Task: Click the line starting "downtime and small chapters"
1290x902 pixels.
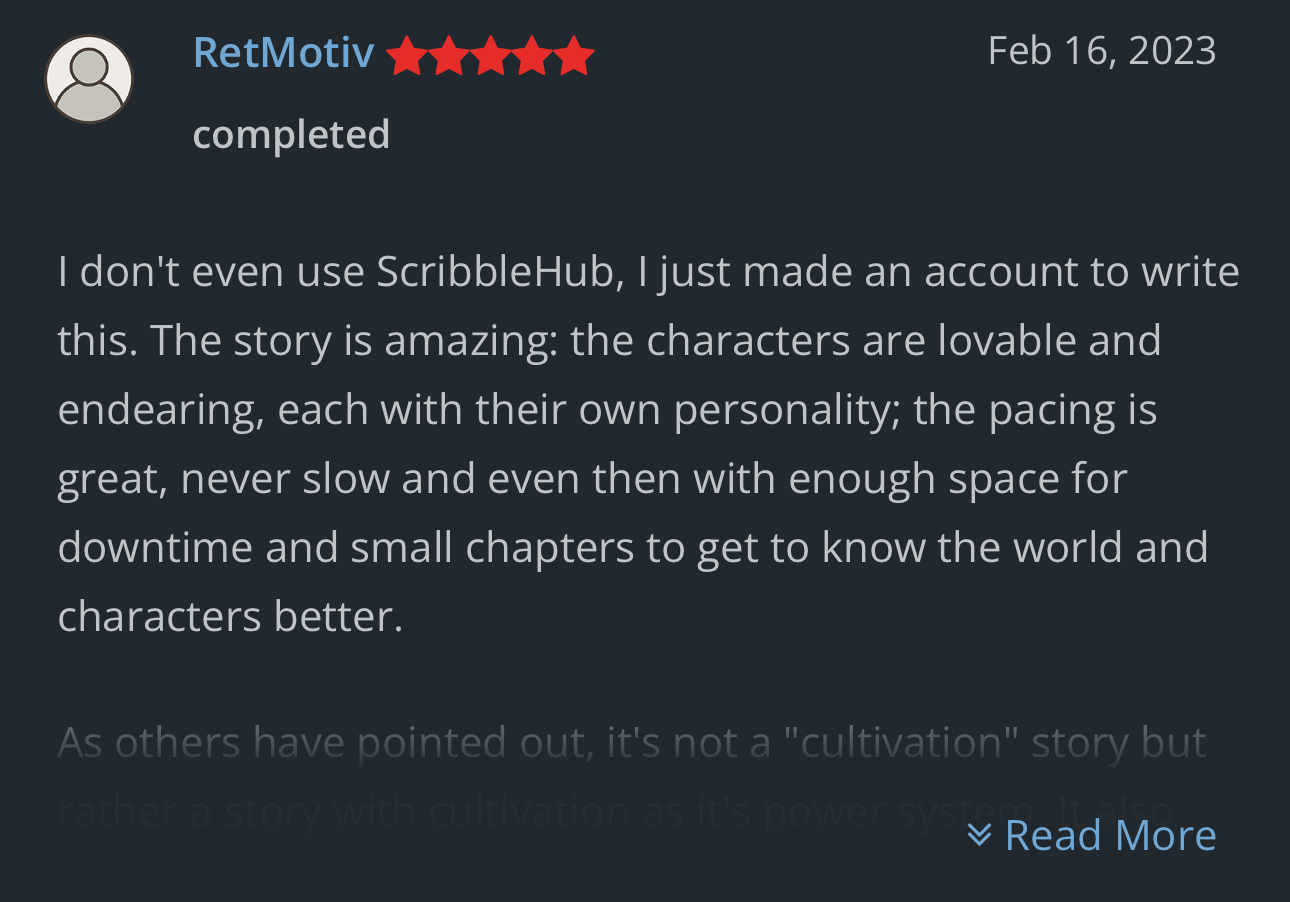Action: coord(632,548)
